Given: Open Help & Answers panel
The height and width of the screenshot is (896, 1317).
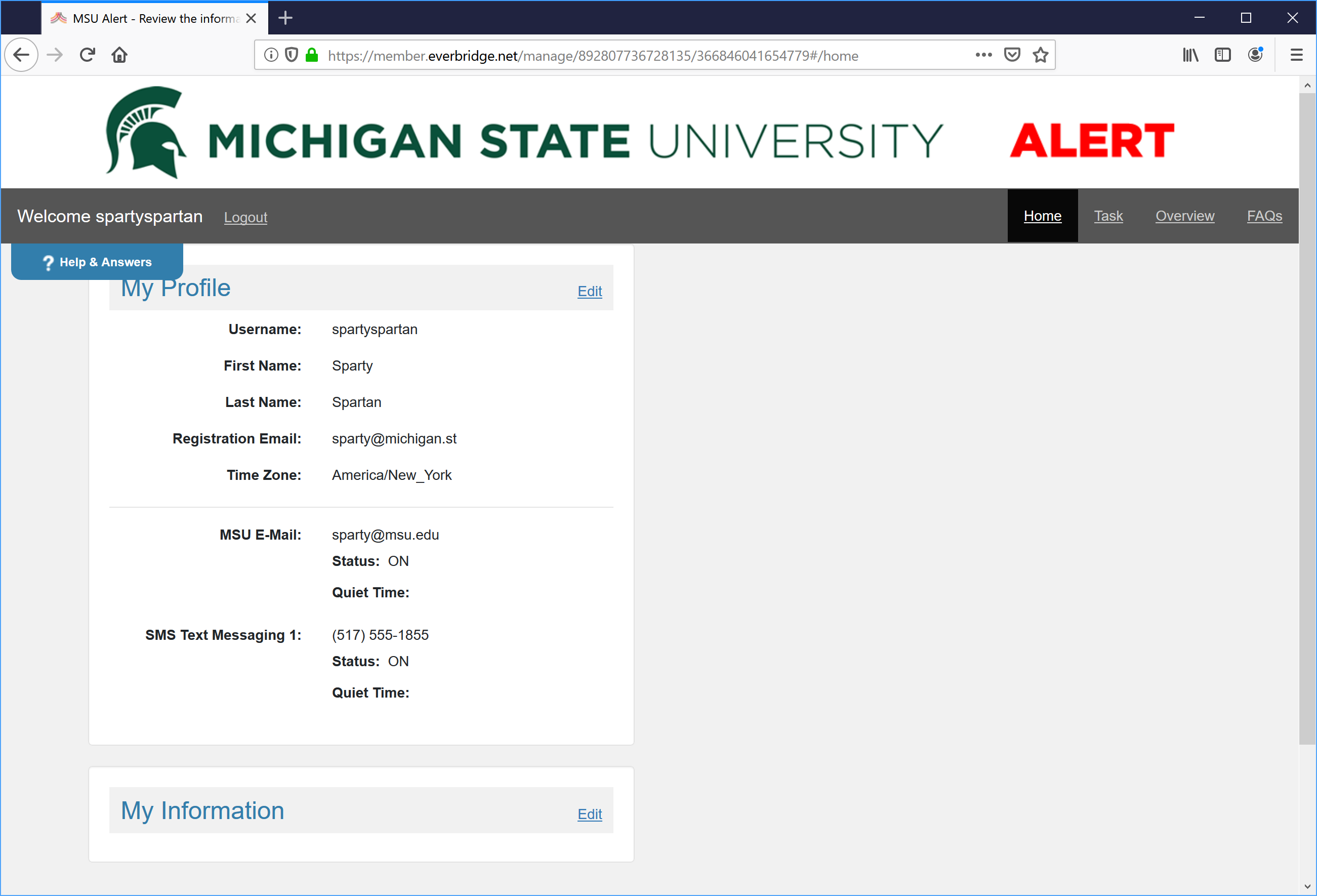Looking at the screenshot, I should coord(97,262).
